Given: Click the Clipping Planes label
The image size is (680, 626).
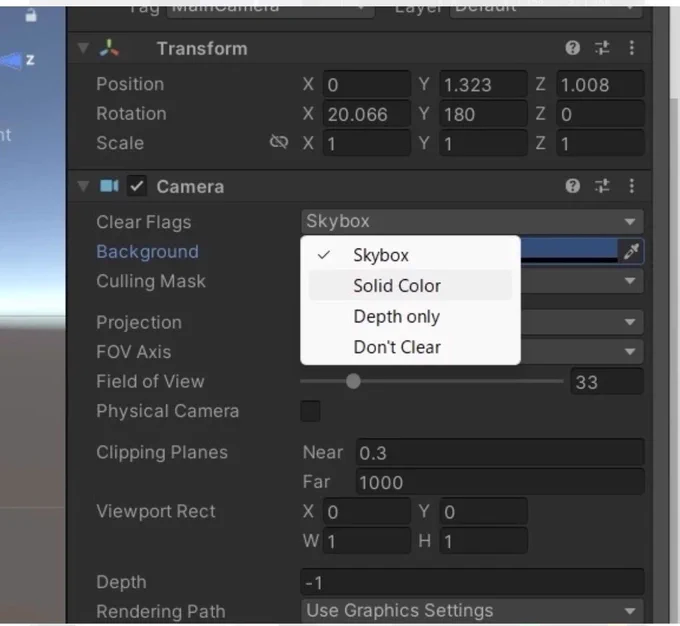Looking at the screenshot, I should click(x=162, y=452).
